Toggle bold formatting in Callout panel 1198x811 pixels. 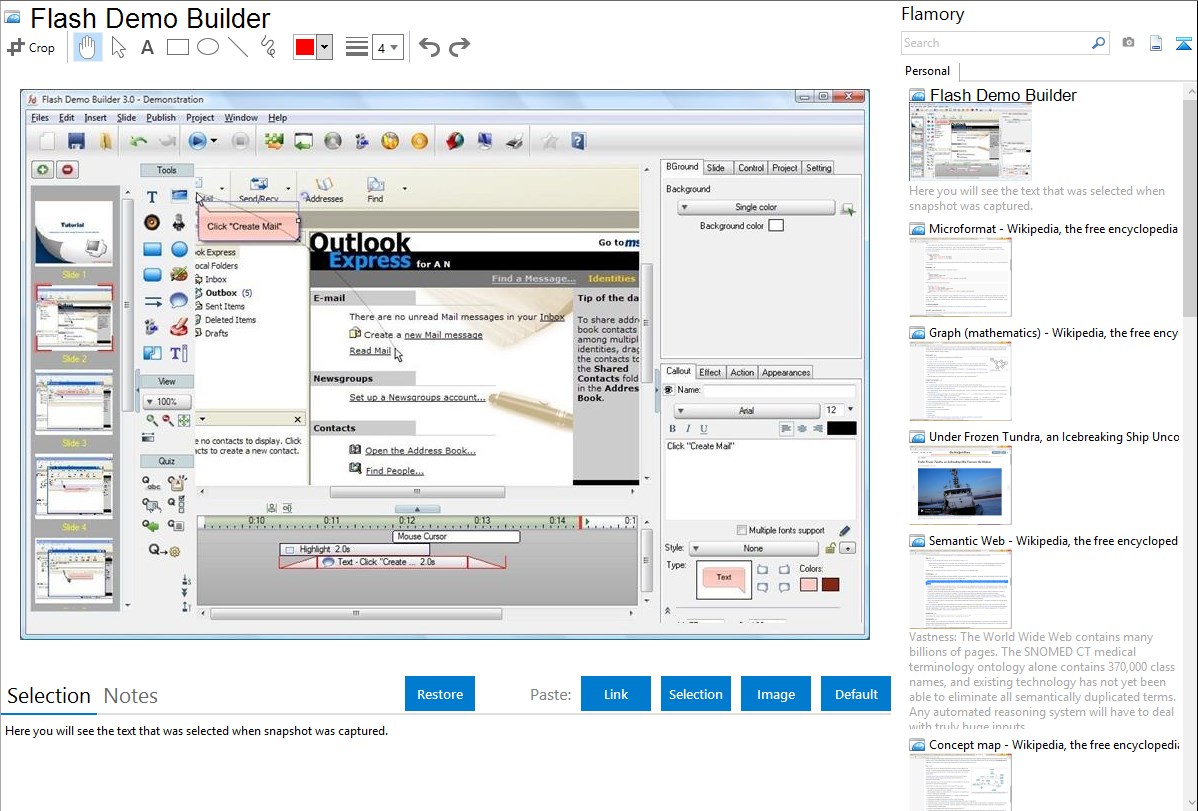click(x=672, y=429)
